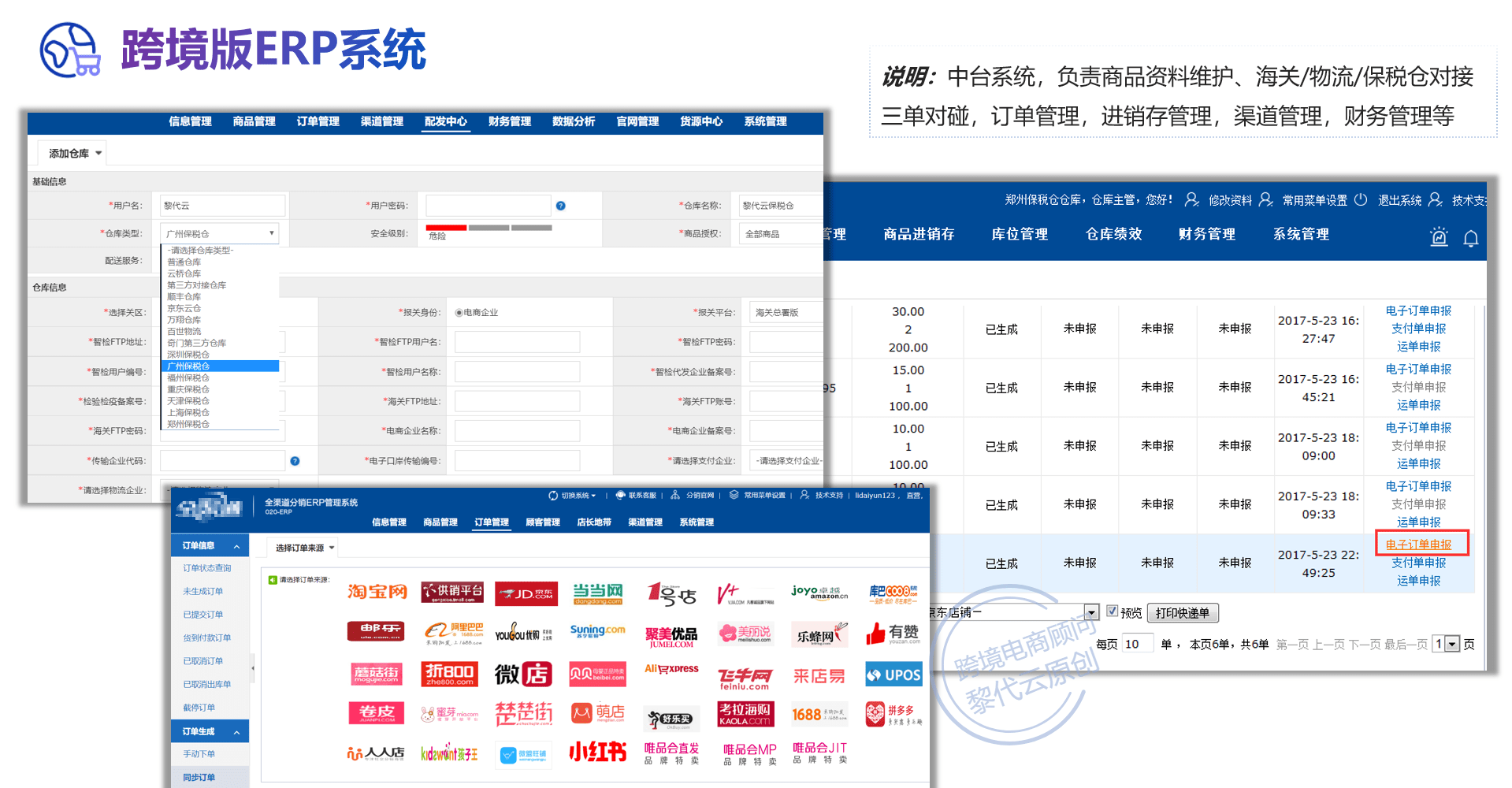Open the 仓库类型 dropdown showing 广州保税仓
This screenshot has width=1512, height=788.
pyautogui.click(x=219, y=234)
